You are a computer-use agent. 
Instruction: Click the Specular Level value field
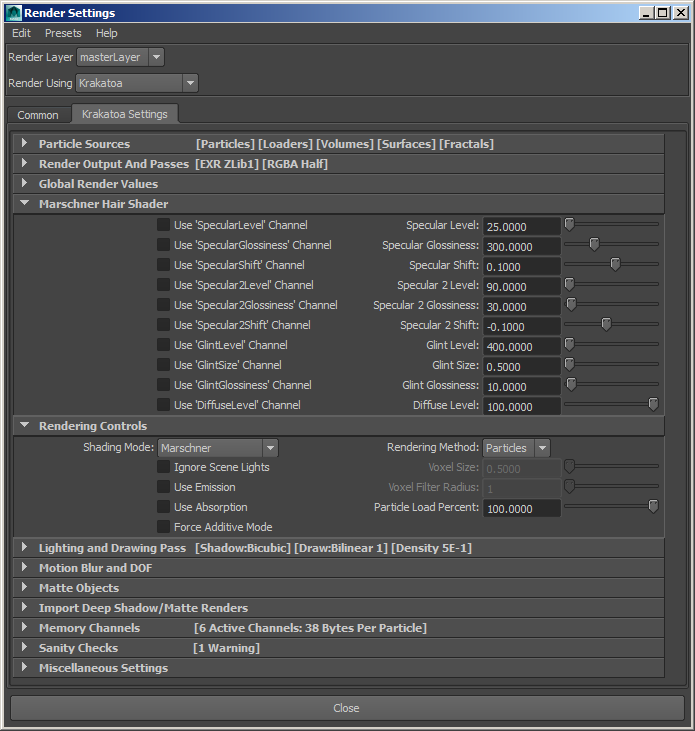click(x=522, y=227)
